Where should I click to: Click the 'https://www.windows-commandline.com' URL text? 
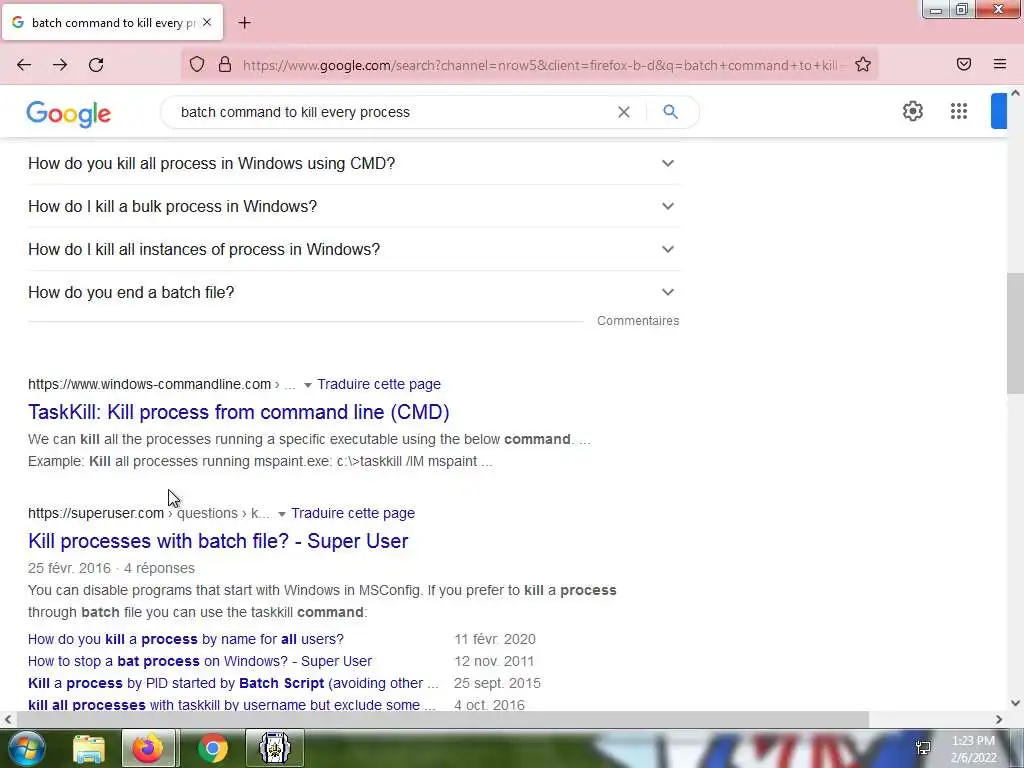point(150,384)
